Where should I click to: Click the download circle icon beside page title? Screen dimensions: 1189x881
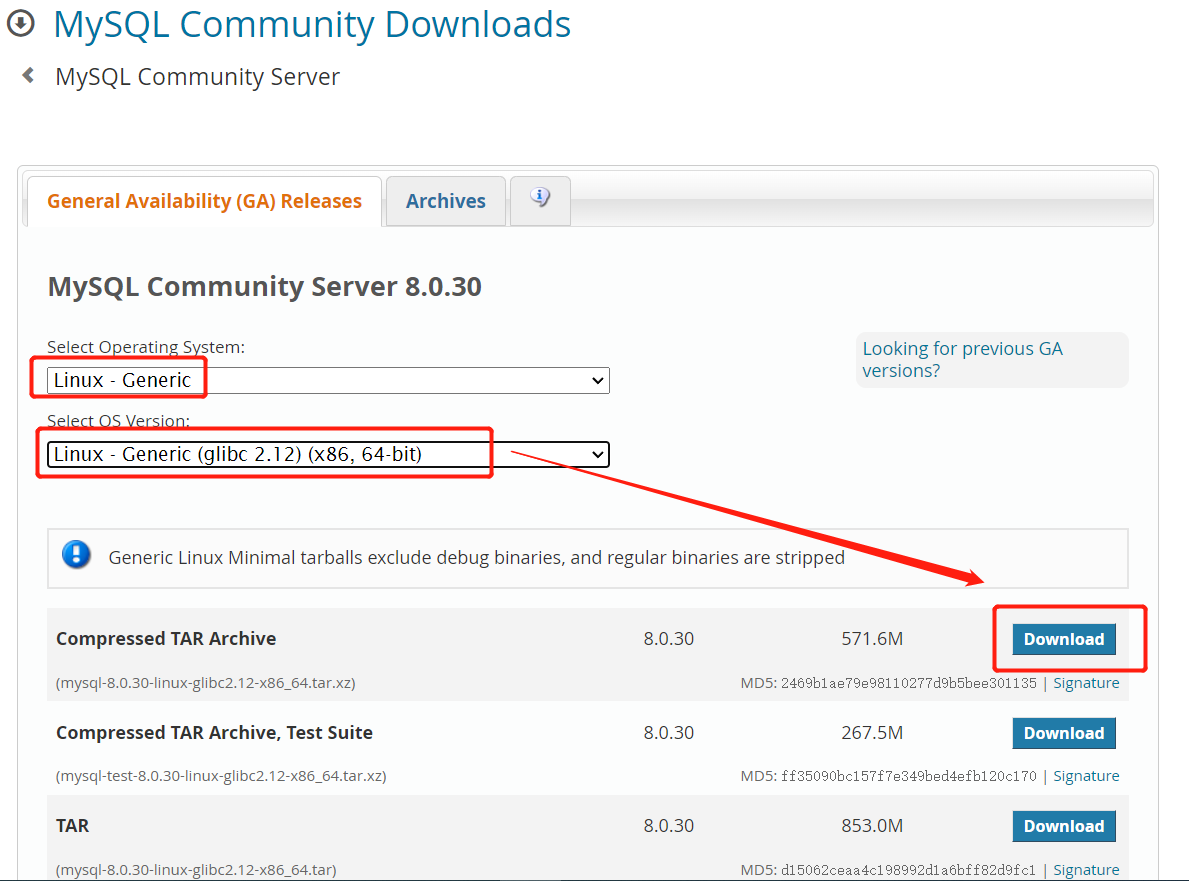click(x=20, y=24)
